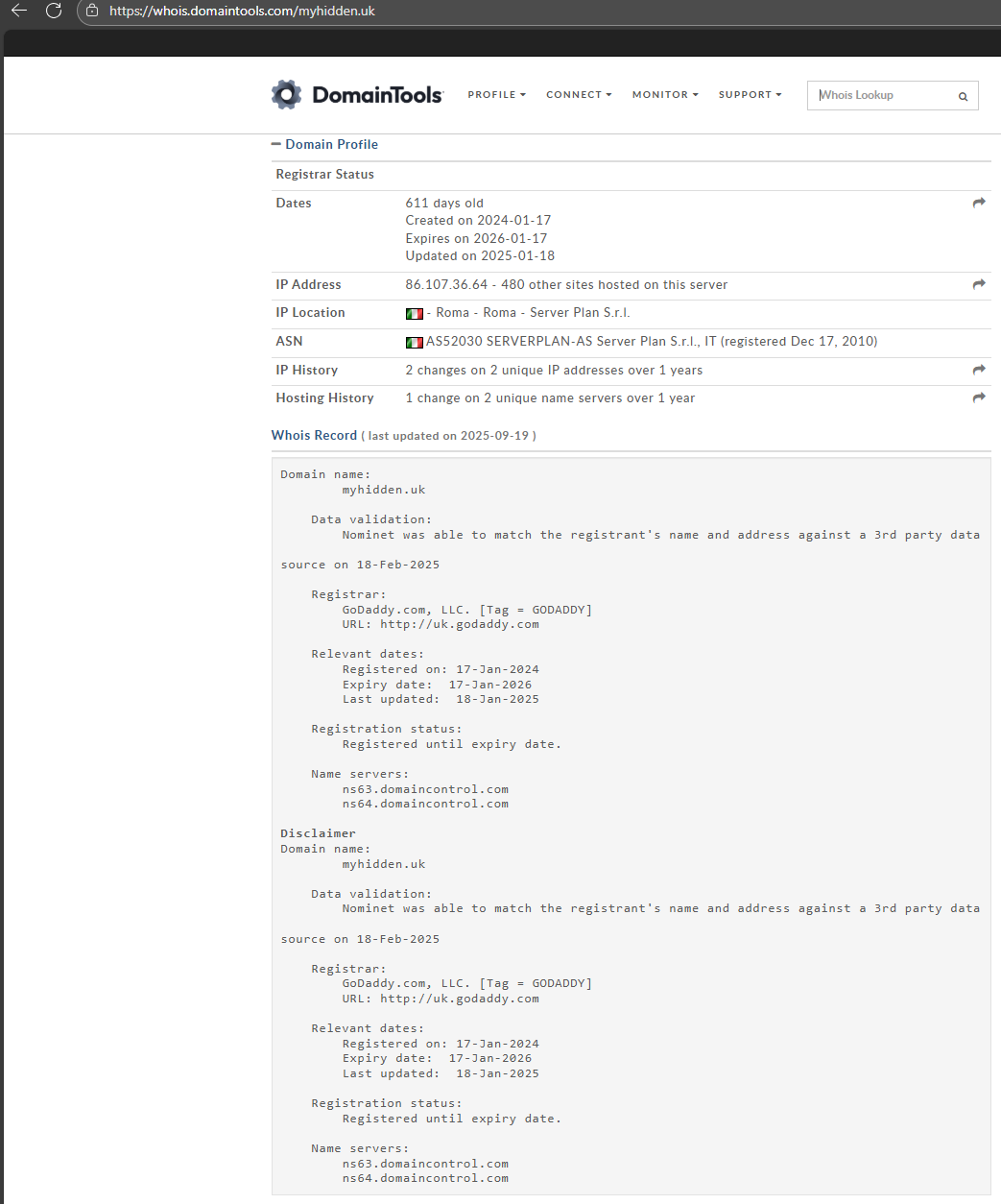Click 'Updated on 2025-01-18' text
This screenshot has height=1204, width=1001.
click(x=480, y=256)
